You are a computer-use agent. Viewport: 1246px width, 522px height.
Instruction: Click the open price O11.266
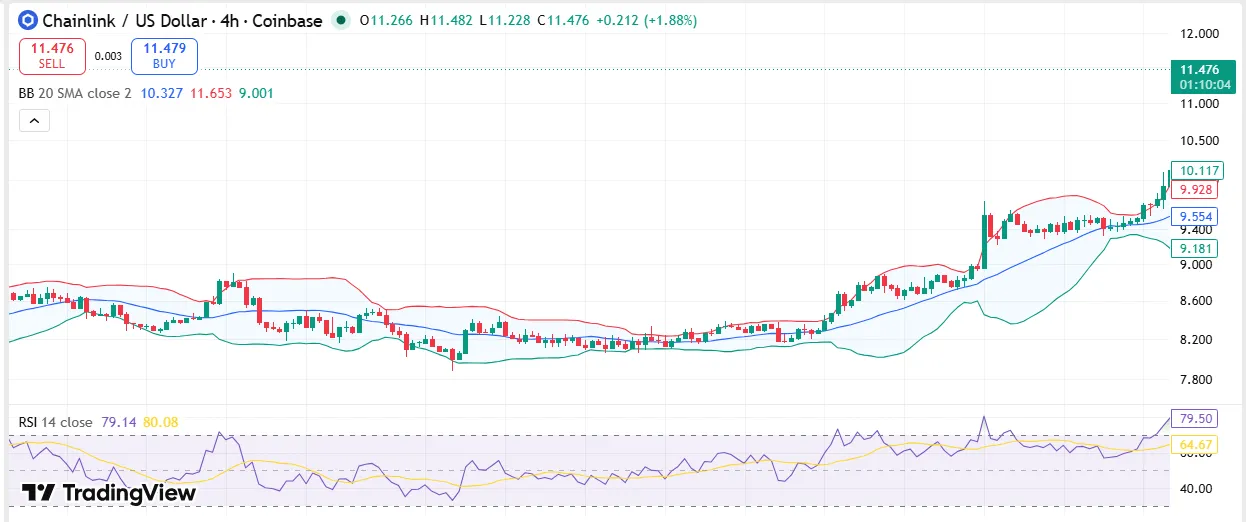pyautogui.click(x=387, y=20)
